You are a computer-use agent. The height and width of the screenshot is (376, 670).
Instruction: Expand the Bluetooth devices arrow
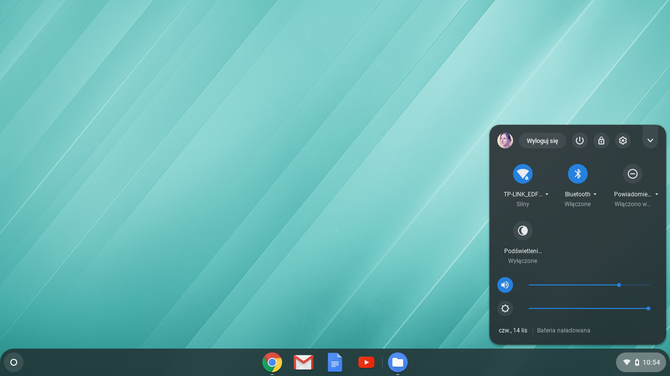point(595,194)
